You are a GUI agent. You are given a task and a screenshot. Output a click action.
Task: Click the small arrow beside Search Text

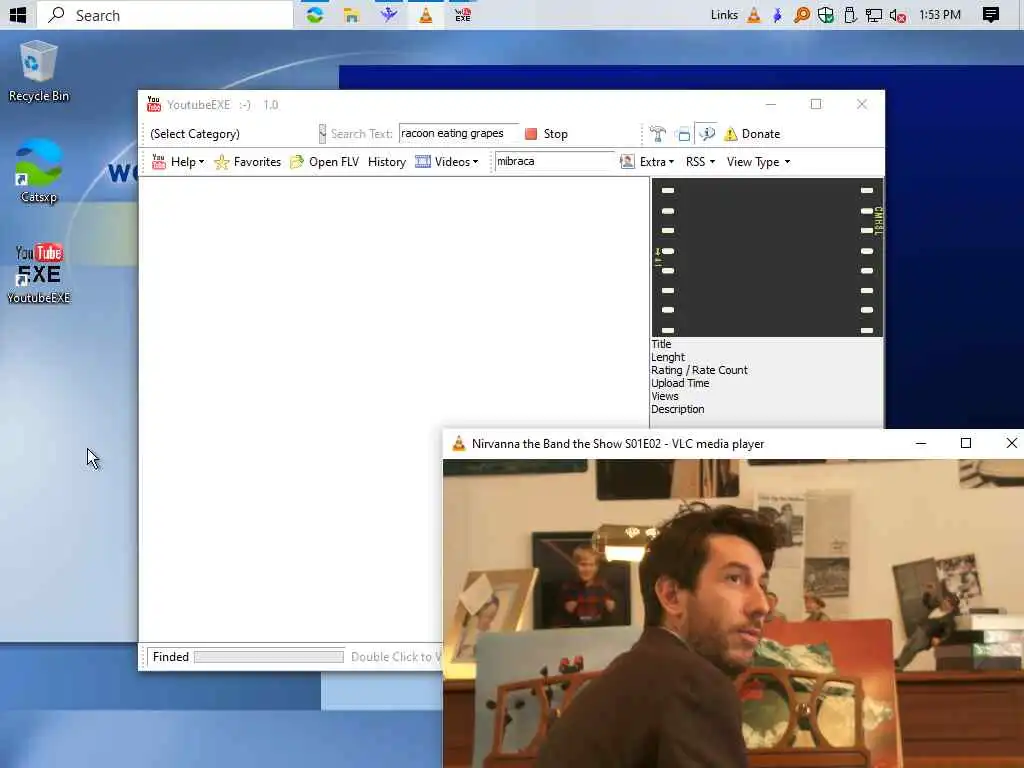click(322, 133)
